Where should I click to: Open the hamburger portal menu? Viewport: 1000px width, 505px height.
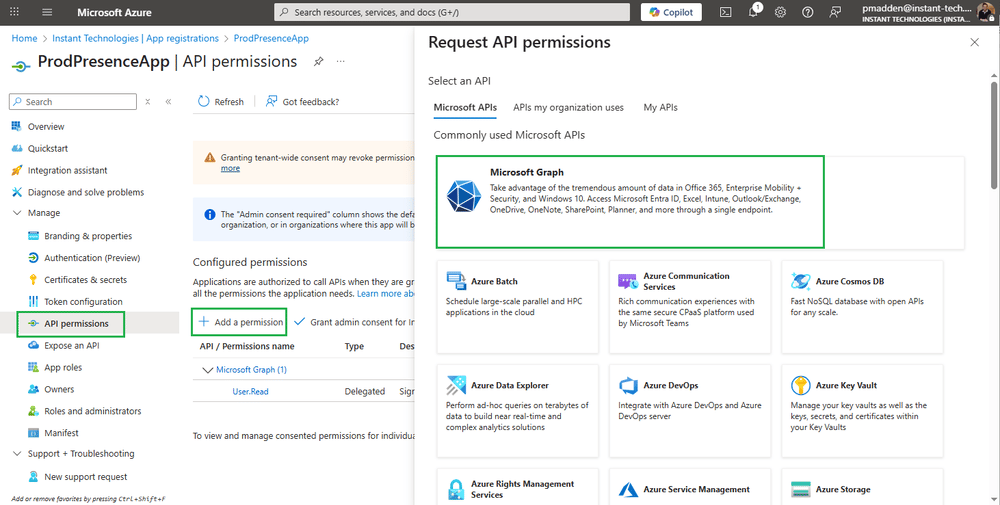coord(47,12)
